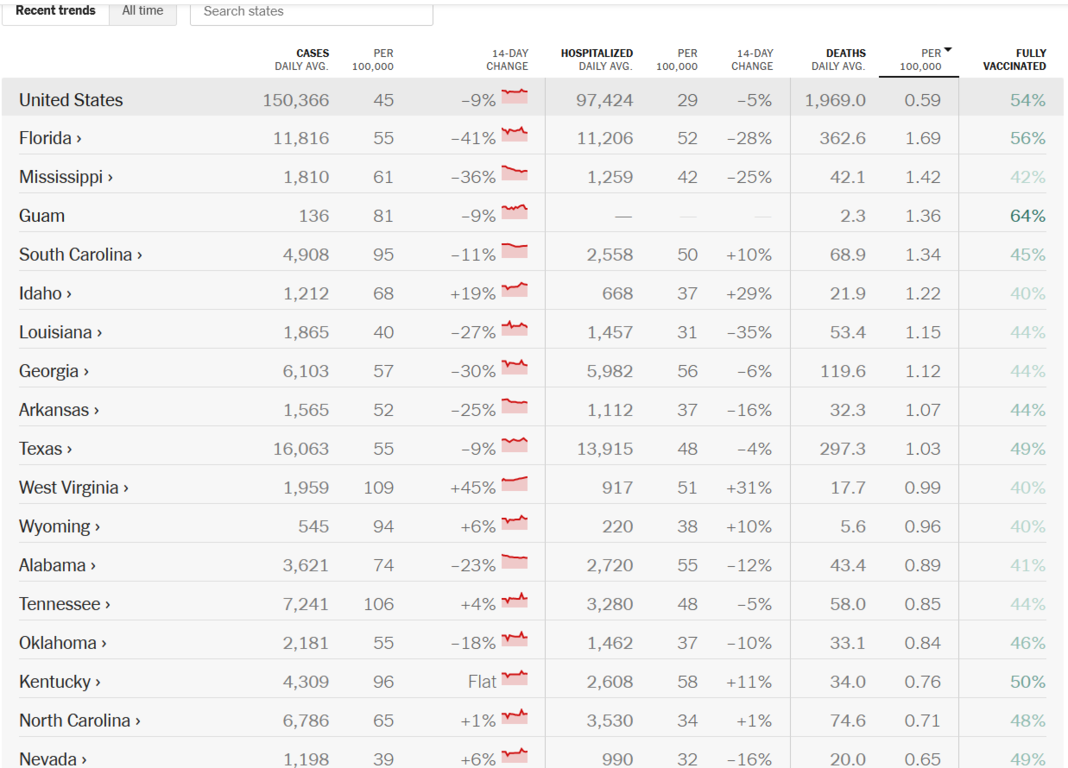Image resolution: width=1068 pixels, height=768 pixels.
Task: Open the Mississippi state link
Action: 66,177
